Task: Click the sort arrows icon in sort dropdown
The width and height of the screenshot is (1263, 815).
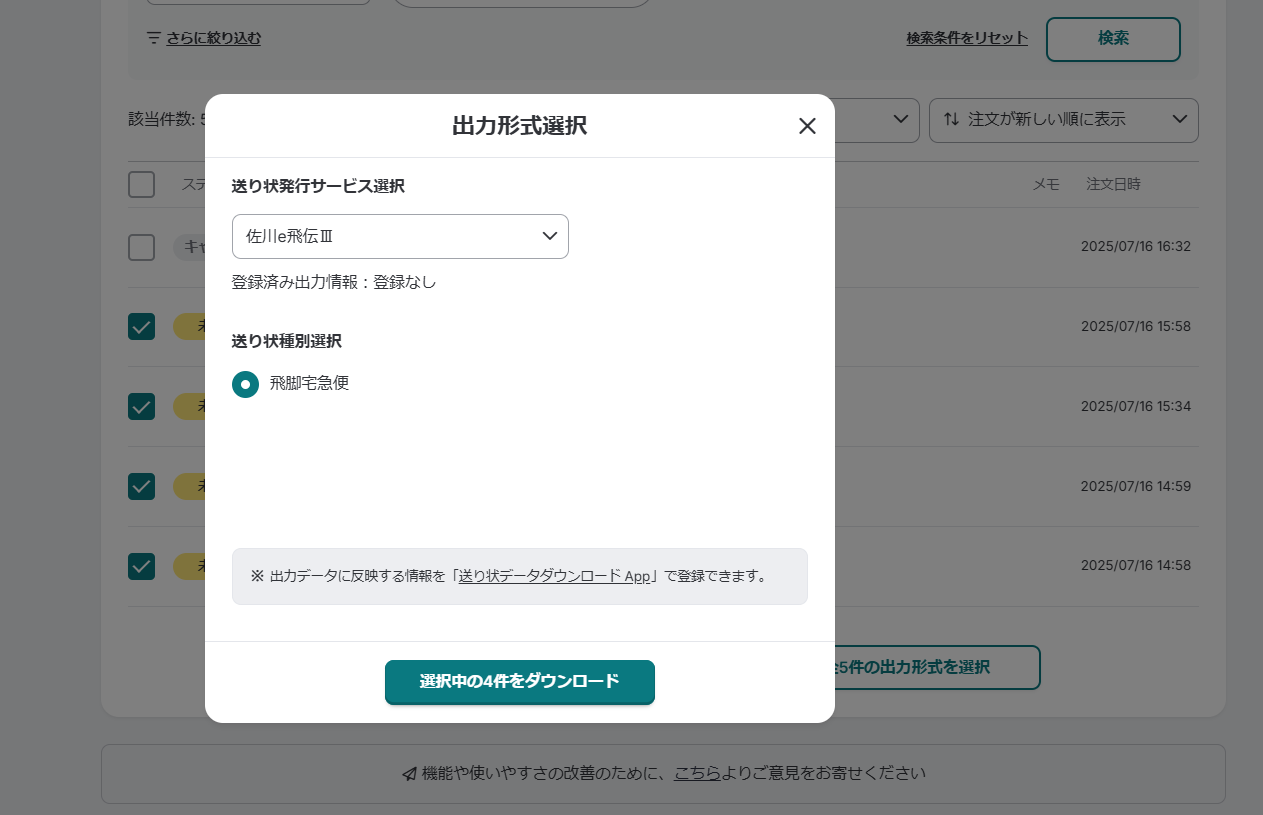Action: 951,120
